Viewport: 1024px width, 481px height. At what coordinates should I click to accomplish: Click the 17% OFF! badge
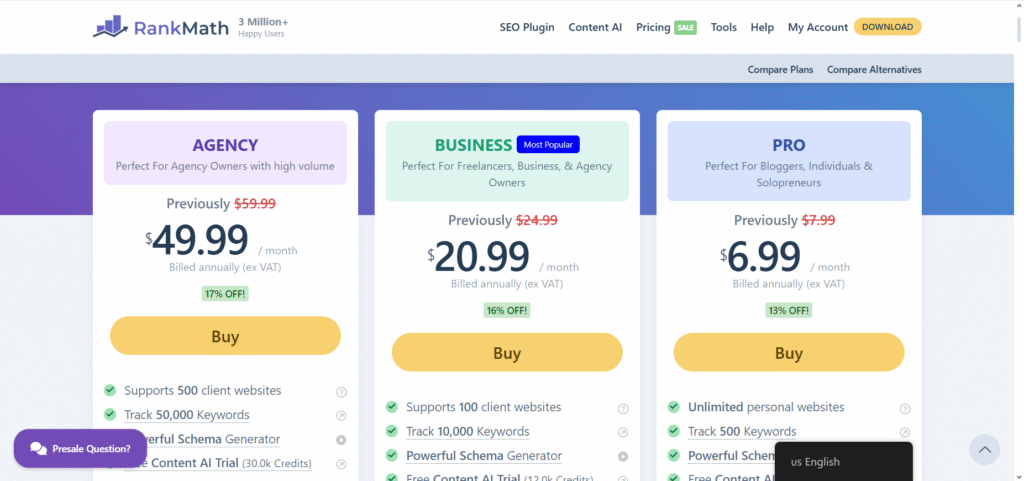pos(225,294)
